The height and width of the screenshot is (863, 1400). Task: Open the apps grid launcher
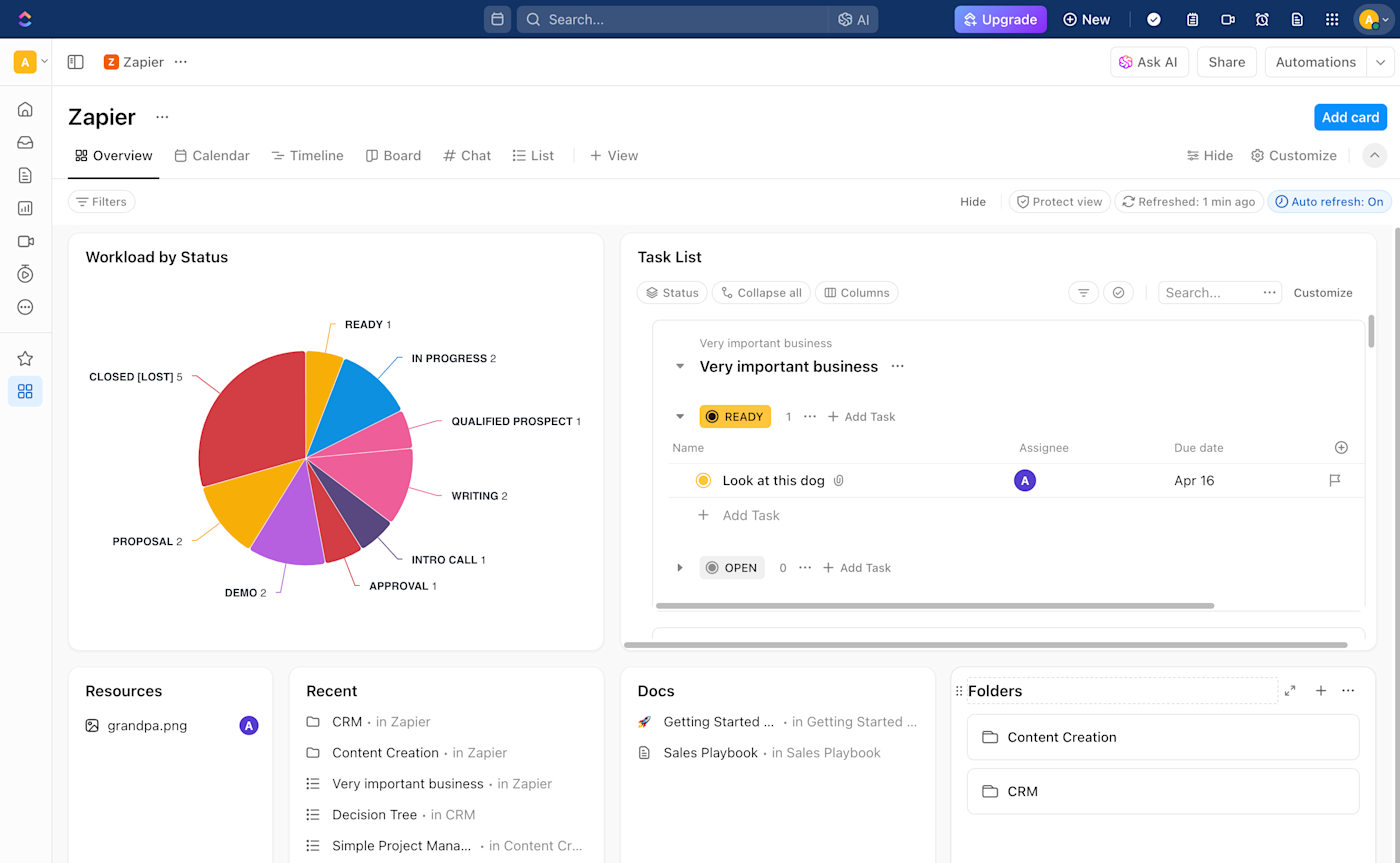tap(1332, 19)
